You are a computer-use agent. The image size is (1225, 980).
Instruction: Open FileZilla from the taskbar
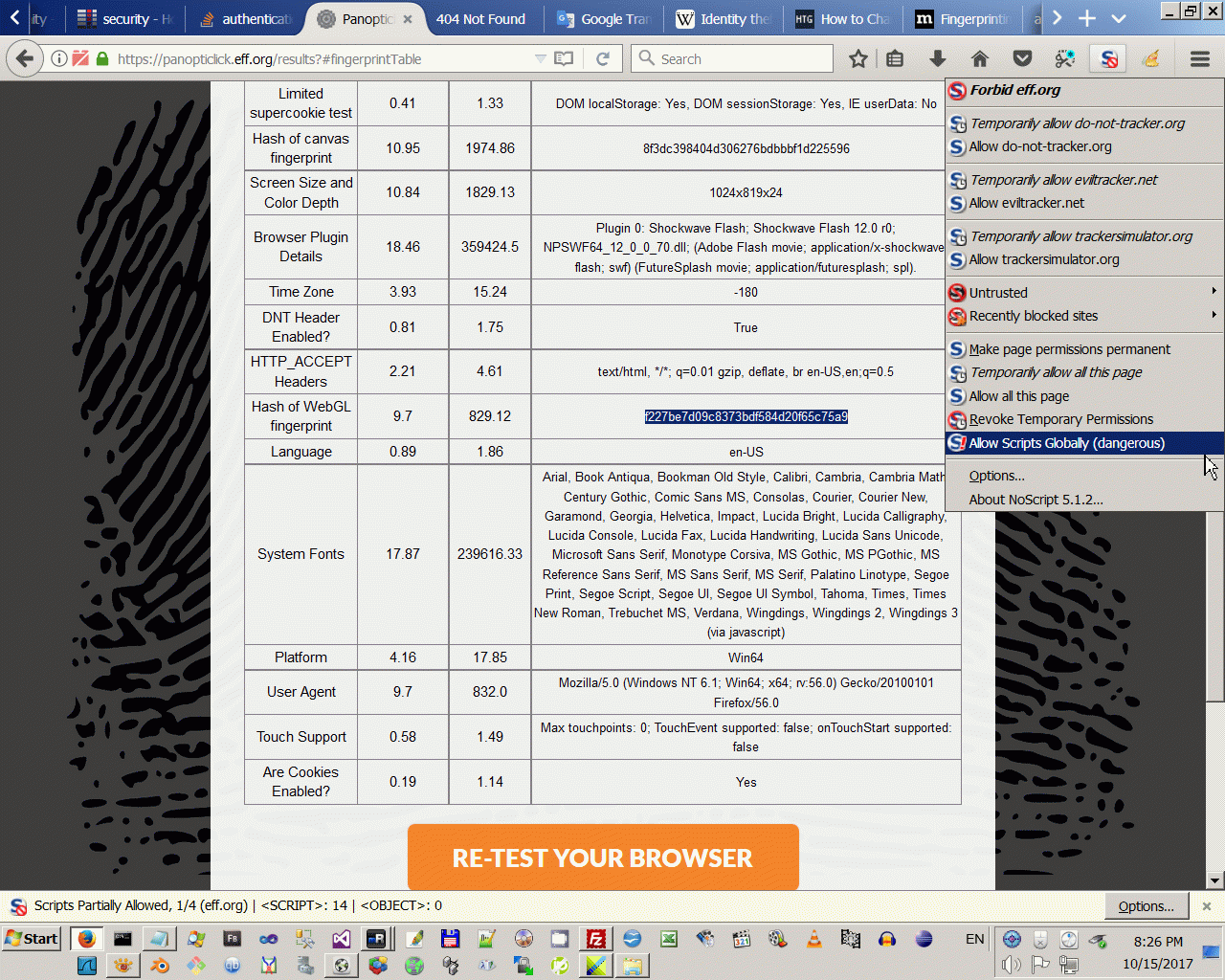click(x=596, y=939)
